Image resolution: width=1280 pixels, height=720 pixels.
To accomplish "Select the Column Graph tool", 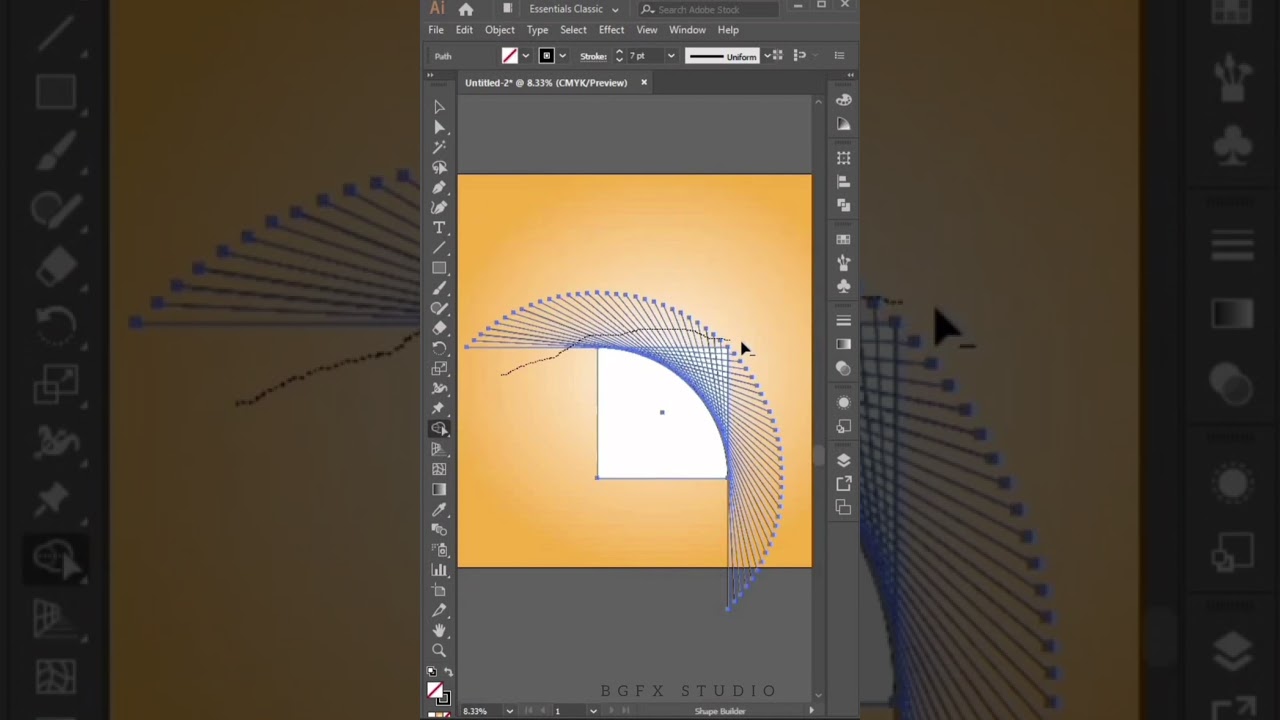I will (439, 569).
